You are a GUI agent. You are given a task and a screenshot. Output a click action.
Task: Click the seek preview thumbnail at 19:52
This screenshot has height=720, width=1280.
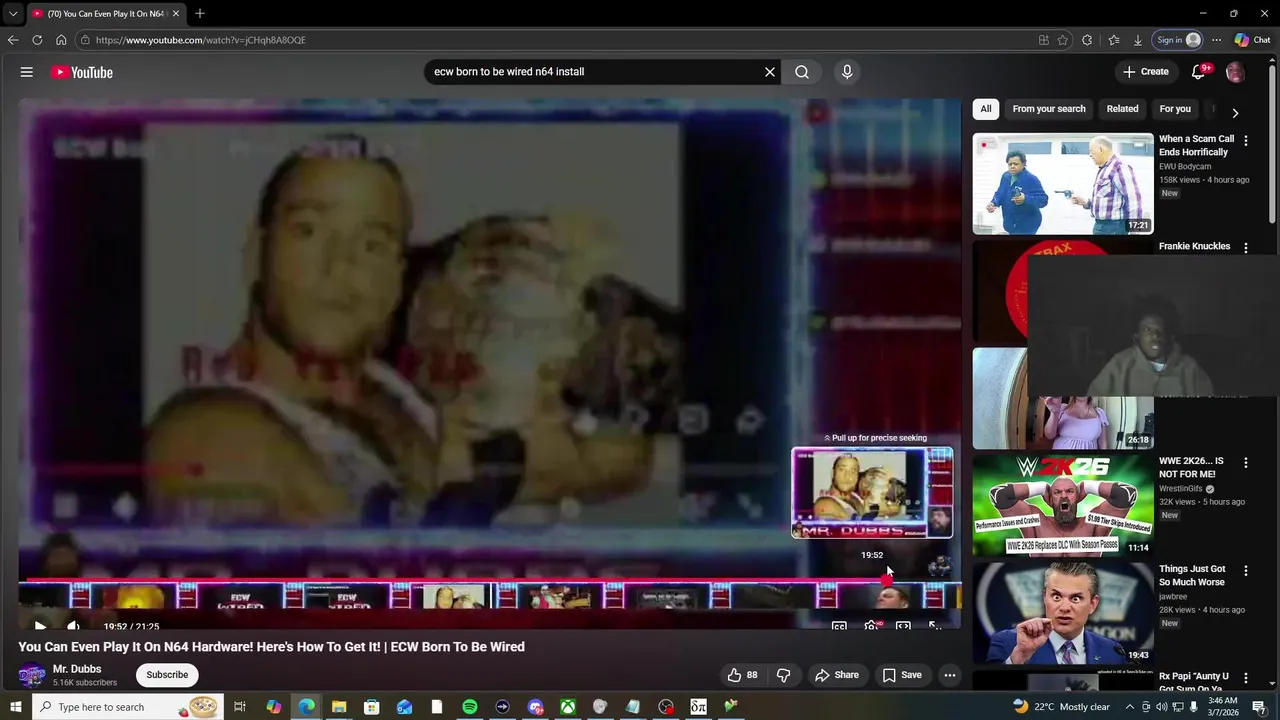(x=872, y=493)
